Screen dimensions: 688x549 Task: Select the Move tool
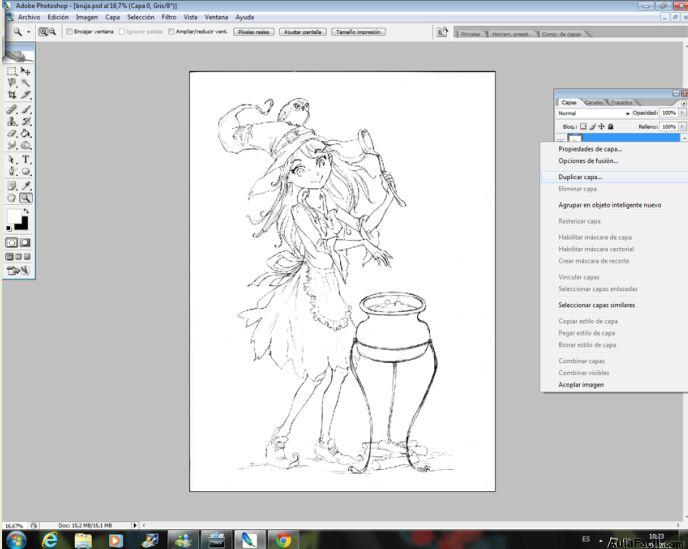pyautogui.click(x=25, y=71)
